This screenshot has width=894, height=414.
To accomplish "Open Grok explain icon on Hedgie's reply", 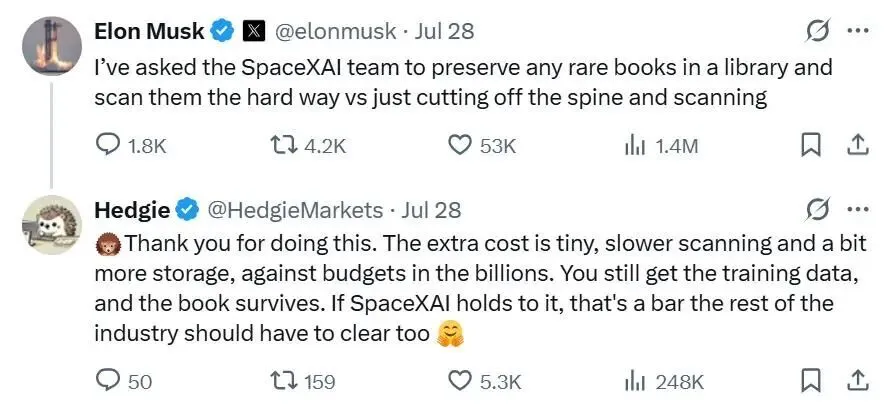I will point(816,211).
